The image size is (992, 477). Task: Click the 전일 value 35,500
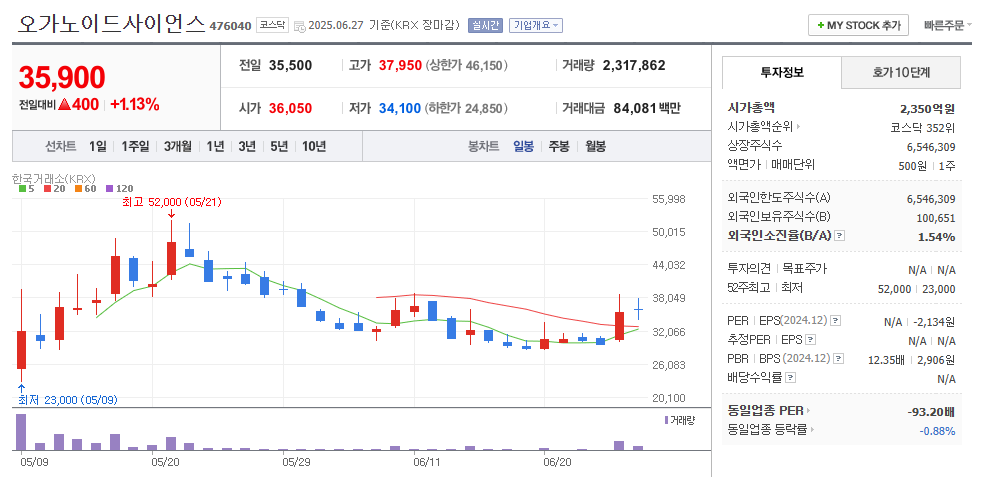coord(290,65)
